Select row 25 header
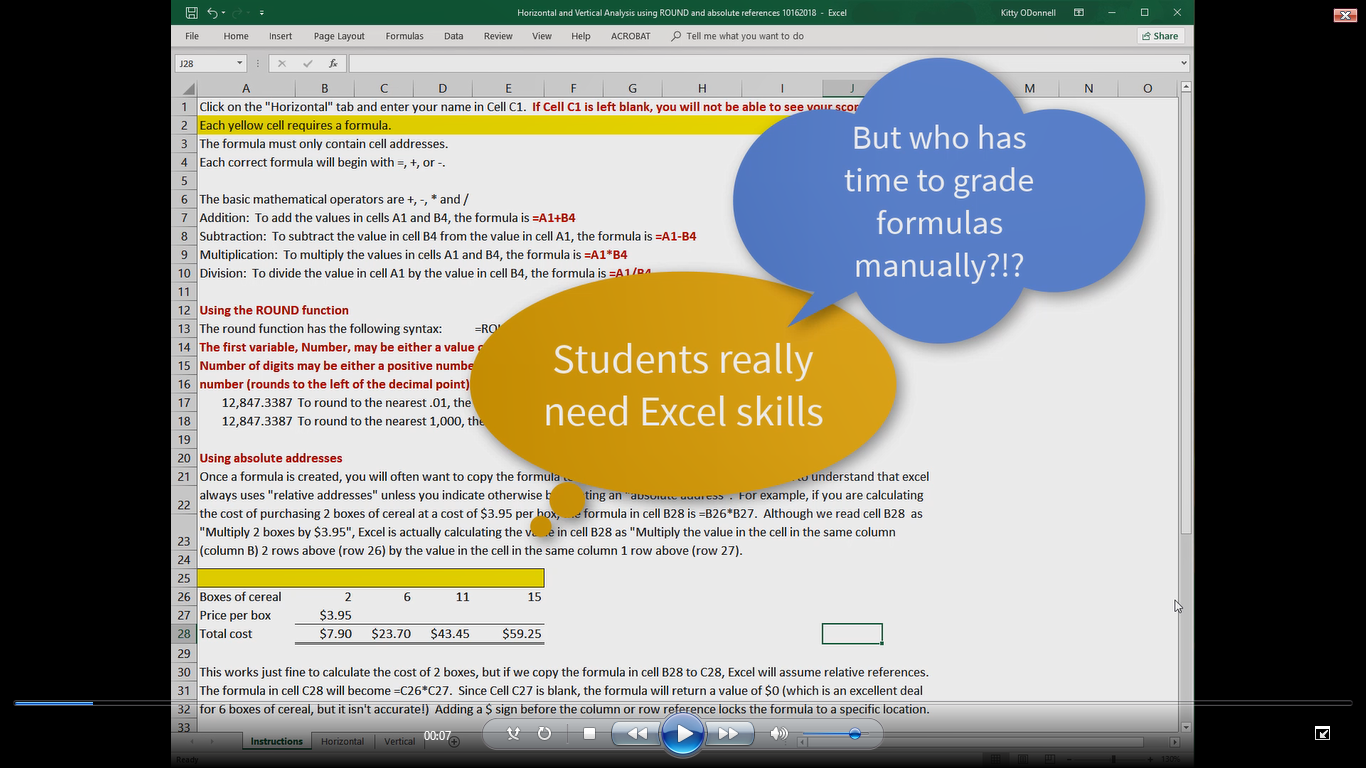Viewport: 1366px width, 768px height. (184, 578)
